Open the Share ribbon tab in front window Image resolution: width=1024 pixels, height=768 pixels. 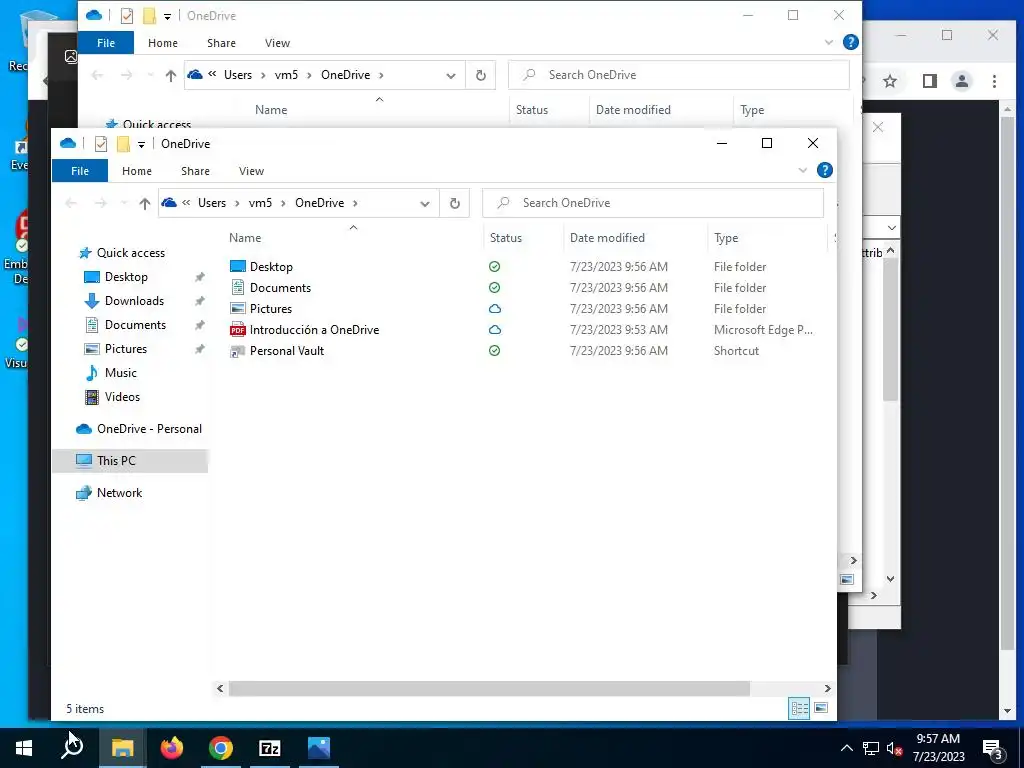(195, 171)
